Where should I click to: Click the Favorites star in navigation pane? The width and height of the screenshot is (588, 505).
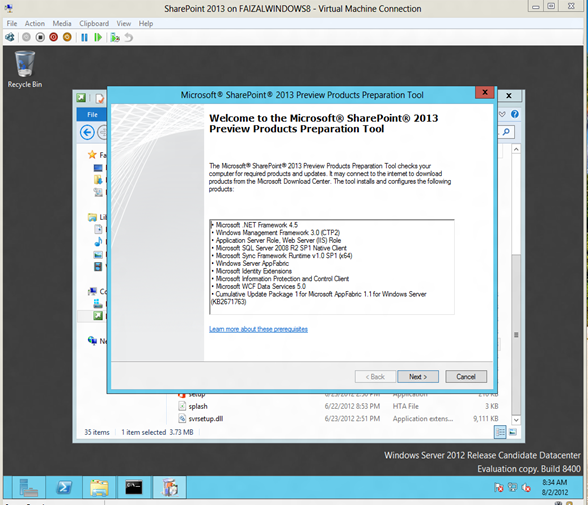point(92,154)
